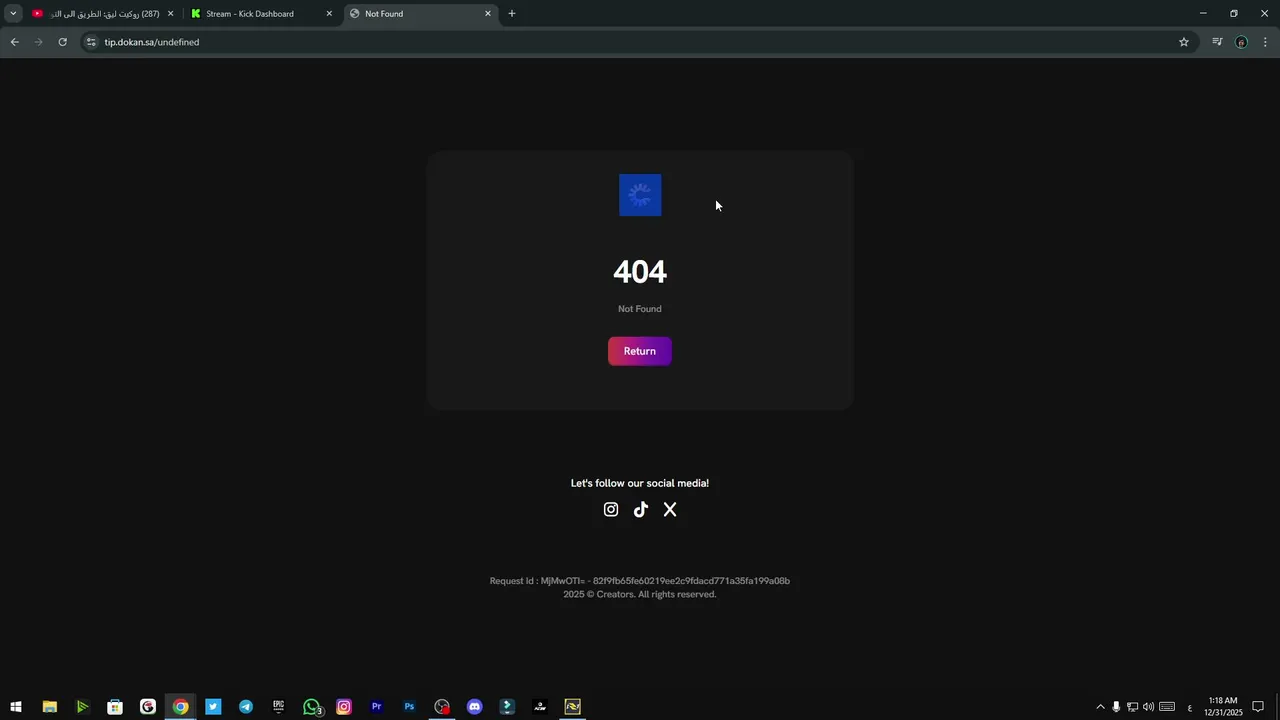The image size is (1280, 720).
Task: Click the browser back arrow
Action: coord(14,42)
